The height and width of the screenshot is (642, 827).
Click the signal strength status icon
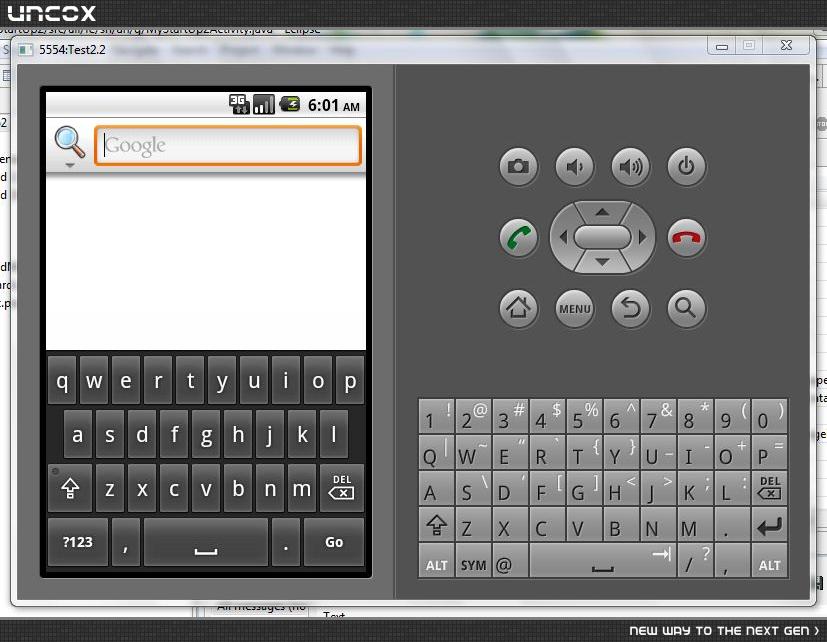click(264, 104)
